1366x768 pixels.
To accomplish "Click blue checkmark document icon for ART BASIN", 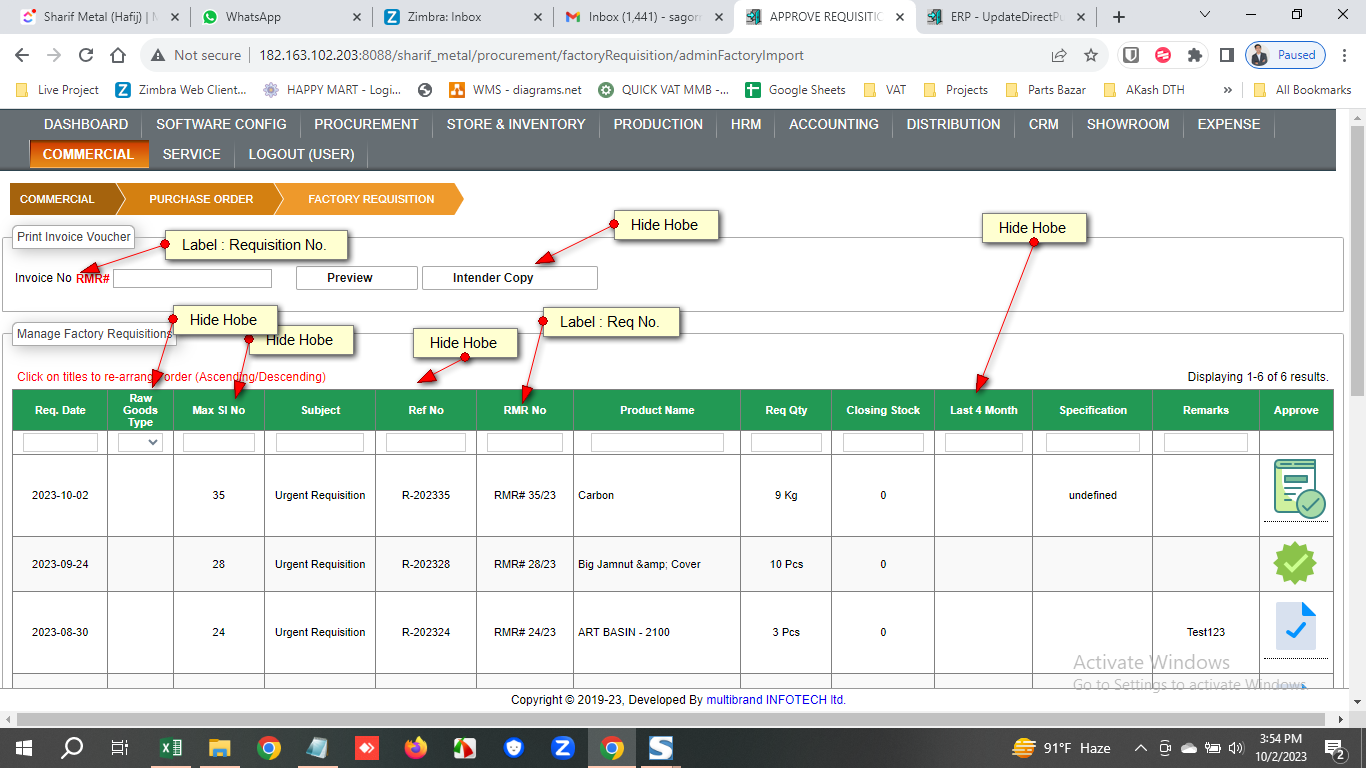I will click(x=1295, y=628).
